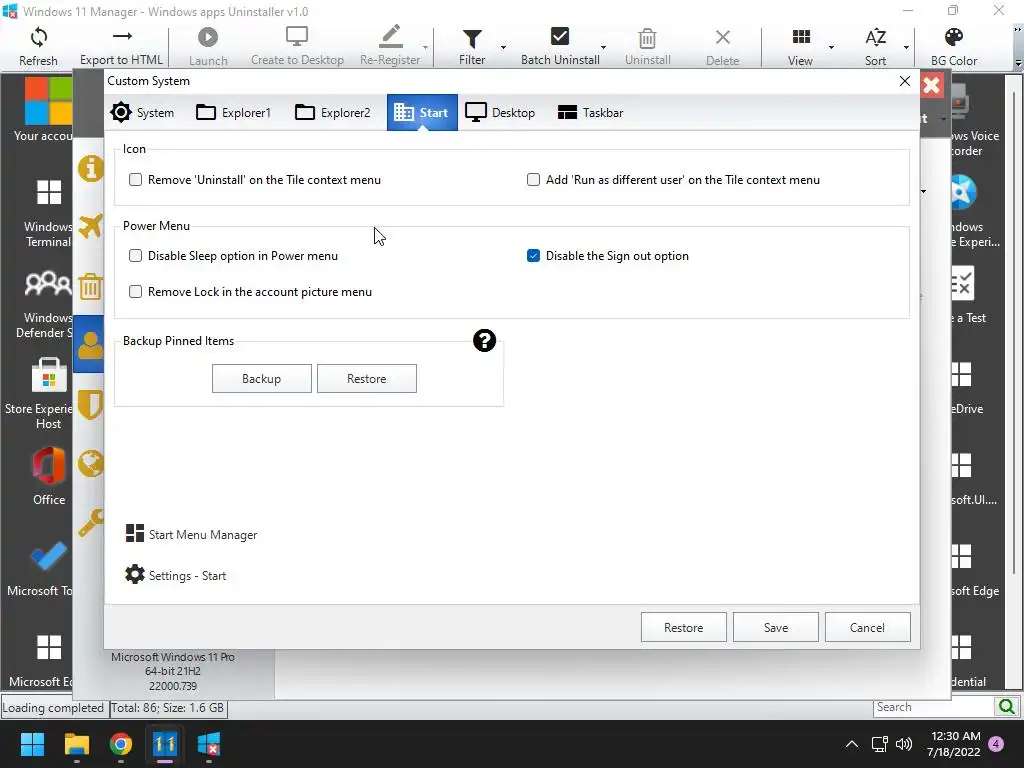Viewport: 1024px width, 768px height.
Task: Switch to the Taskbar tab
Action: (590, 112)
